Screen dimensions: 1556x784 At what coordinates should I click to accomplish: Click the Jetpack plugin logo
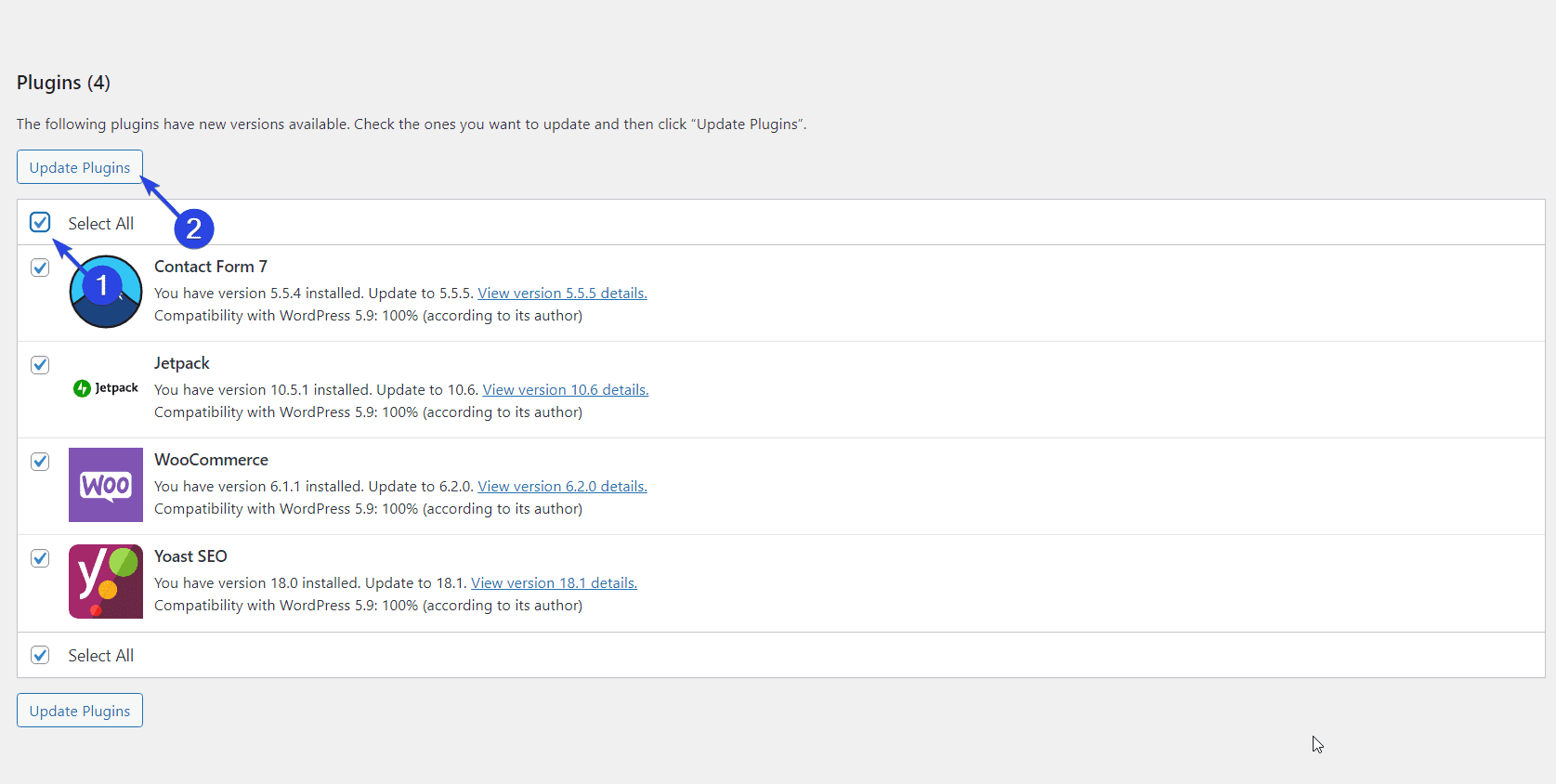106,388
